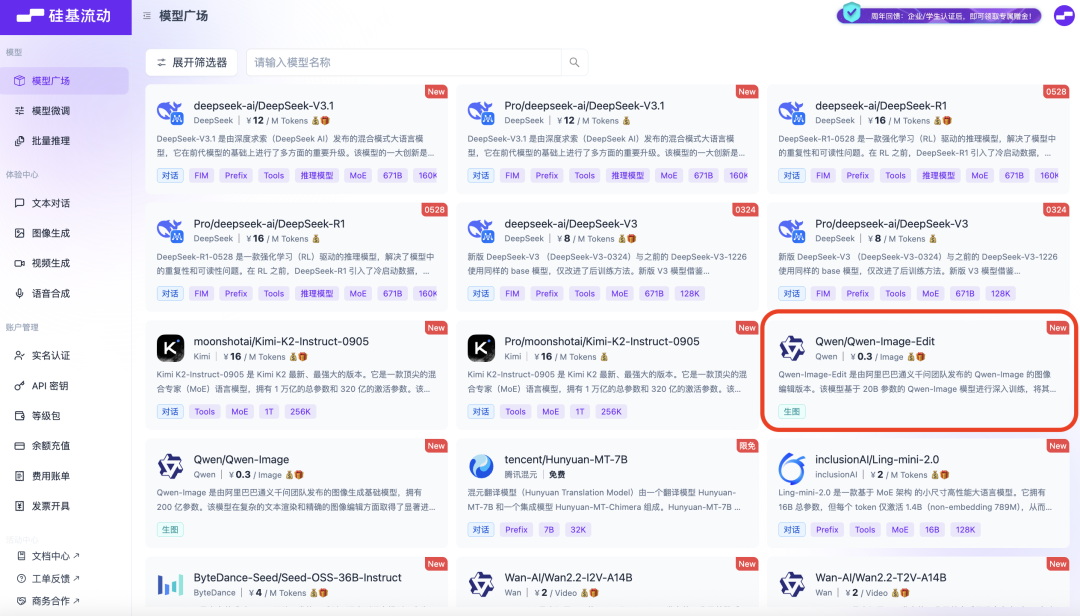Open the 周年回馈 promotion banner
1080x616 pixels.
coord(938,14)
